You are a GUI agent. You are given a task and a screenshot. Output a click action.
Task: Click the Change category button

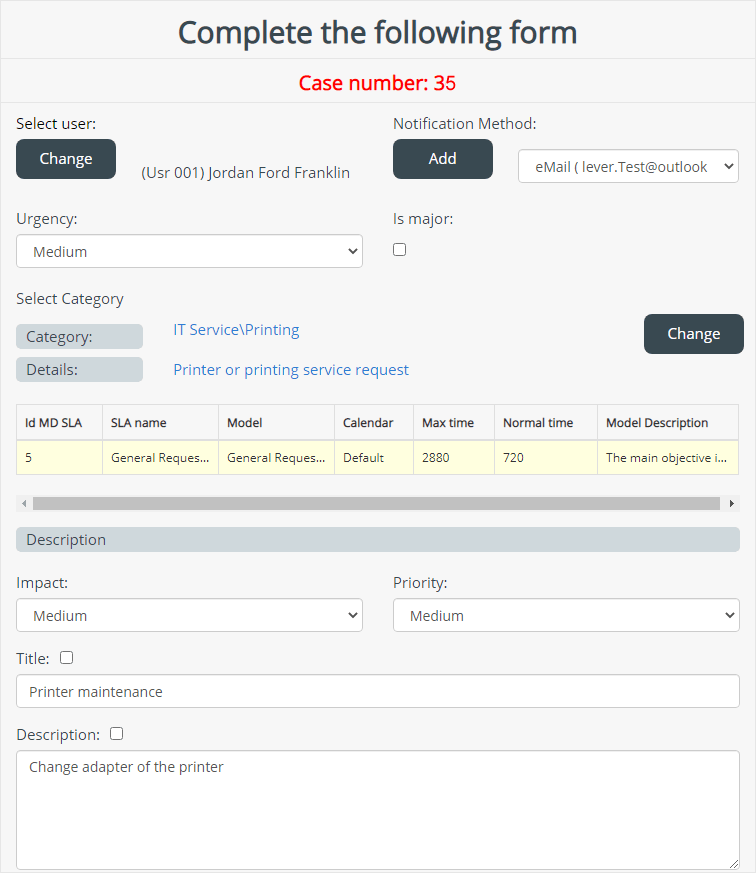pos(694,333)
